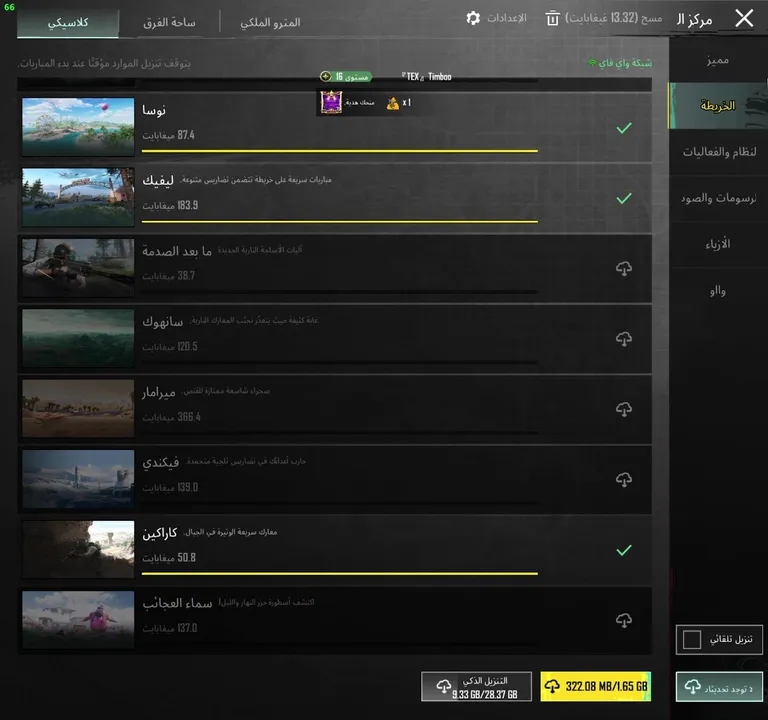Screen dimensions: 768x720
Task: Click the التنزيل الذكي smart download button
Action: [477, 687]
